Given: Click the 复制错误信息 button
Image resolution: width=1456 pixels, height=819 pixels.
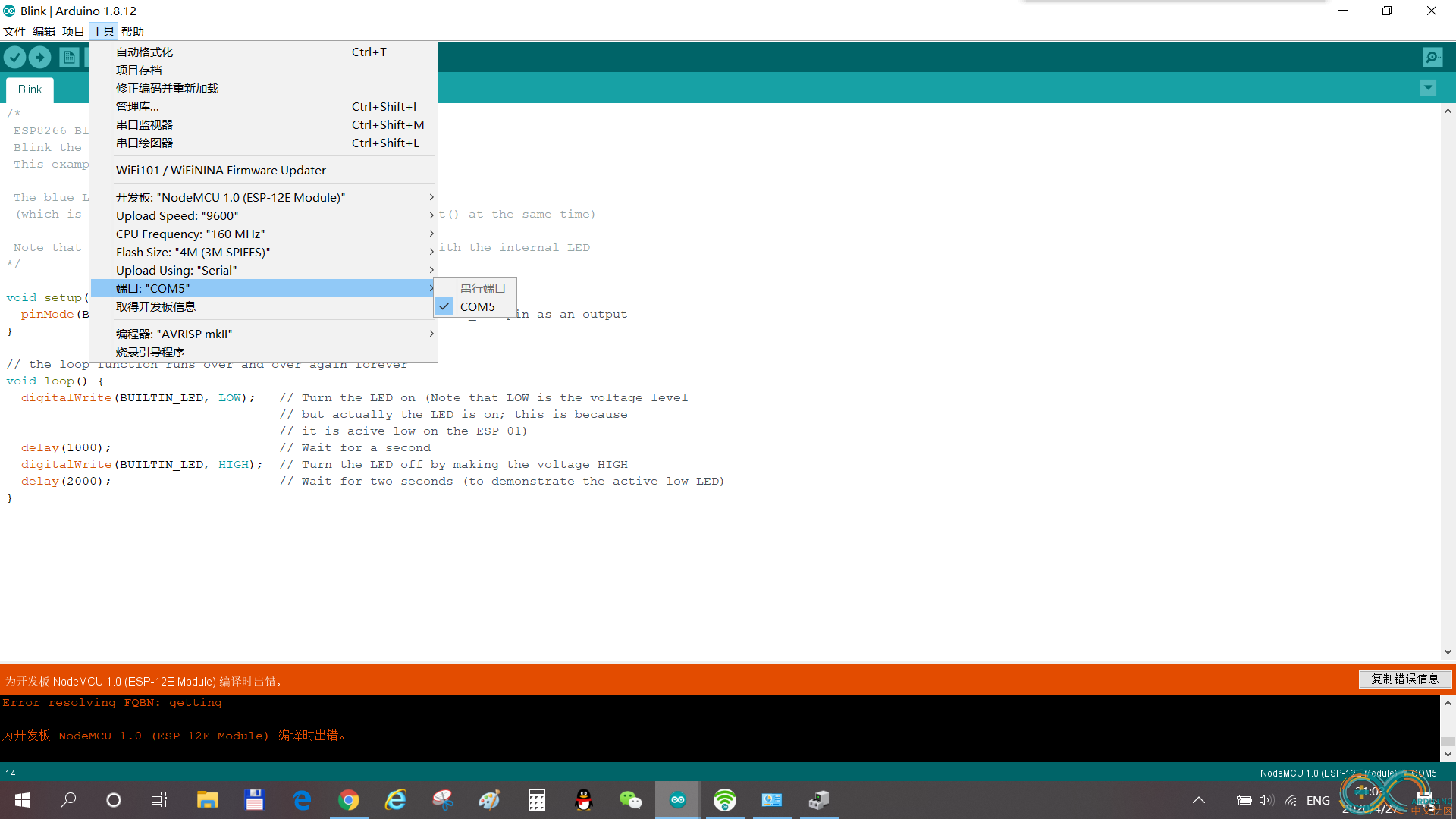Looking at the screenshot, I should (x=1404, y=679).
